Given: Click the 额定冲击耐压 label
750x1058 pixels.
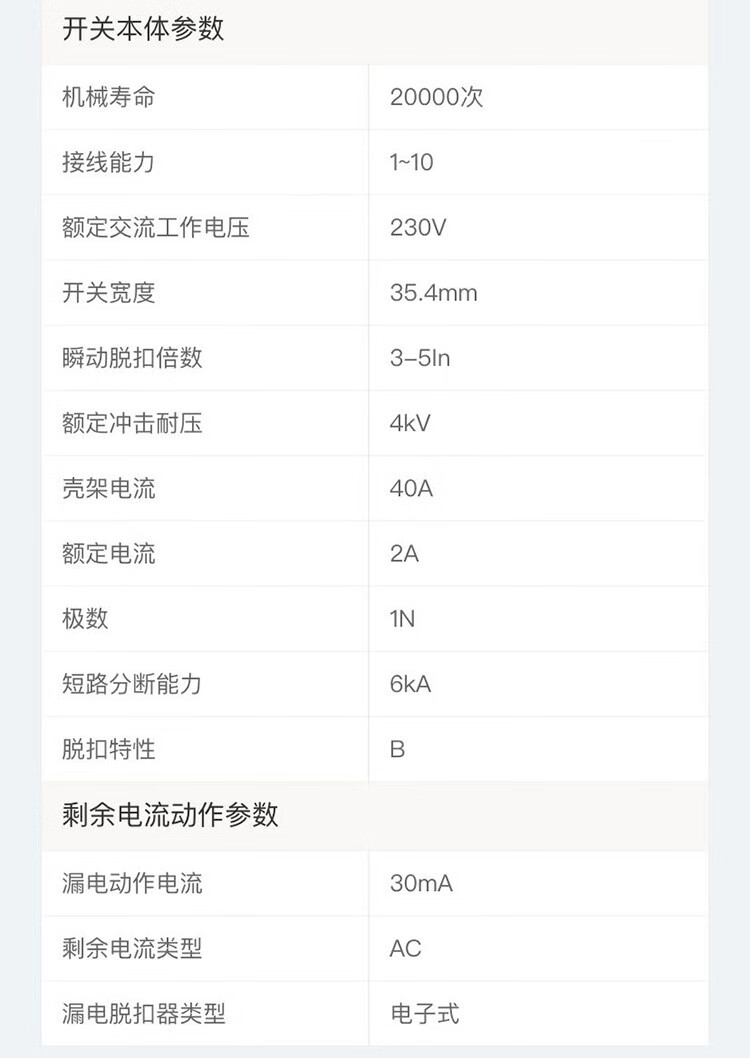Looking at the screenshot, I should click(x=132, y=423).
